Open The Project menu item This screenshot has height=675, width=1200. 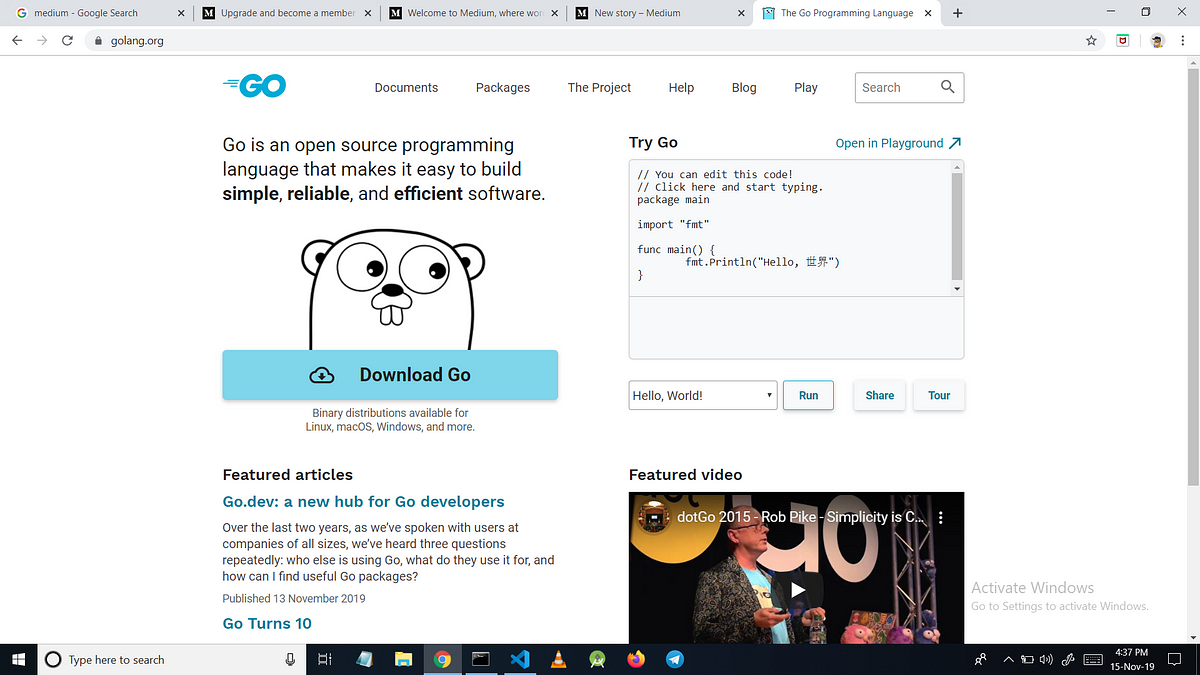[599, 87]
